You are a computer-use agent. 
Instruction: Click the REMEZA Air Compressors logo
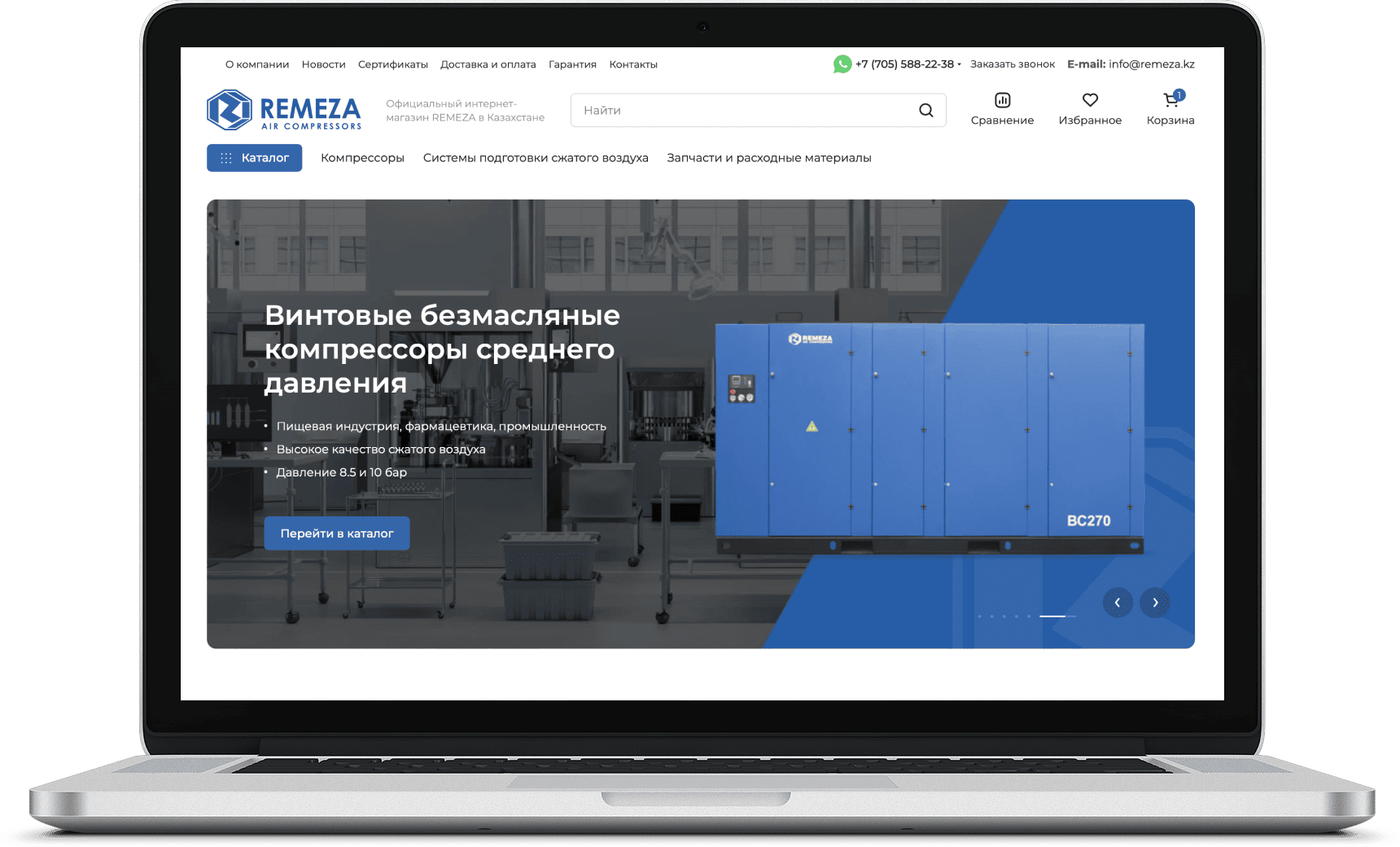click(284, 110)
